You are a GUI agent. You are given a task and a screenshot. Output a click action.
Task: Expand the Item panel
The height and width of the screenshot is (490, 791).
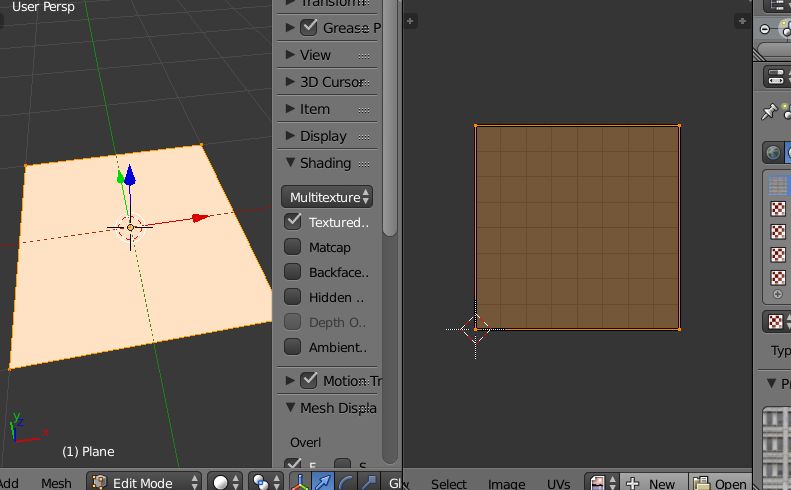click(x=290, y=108)
